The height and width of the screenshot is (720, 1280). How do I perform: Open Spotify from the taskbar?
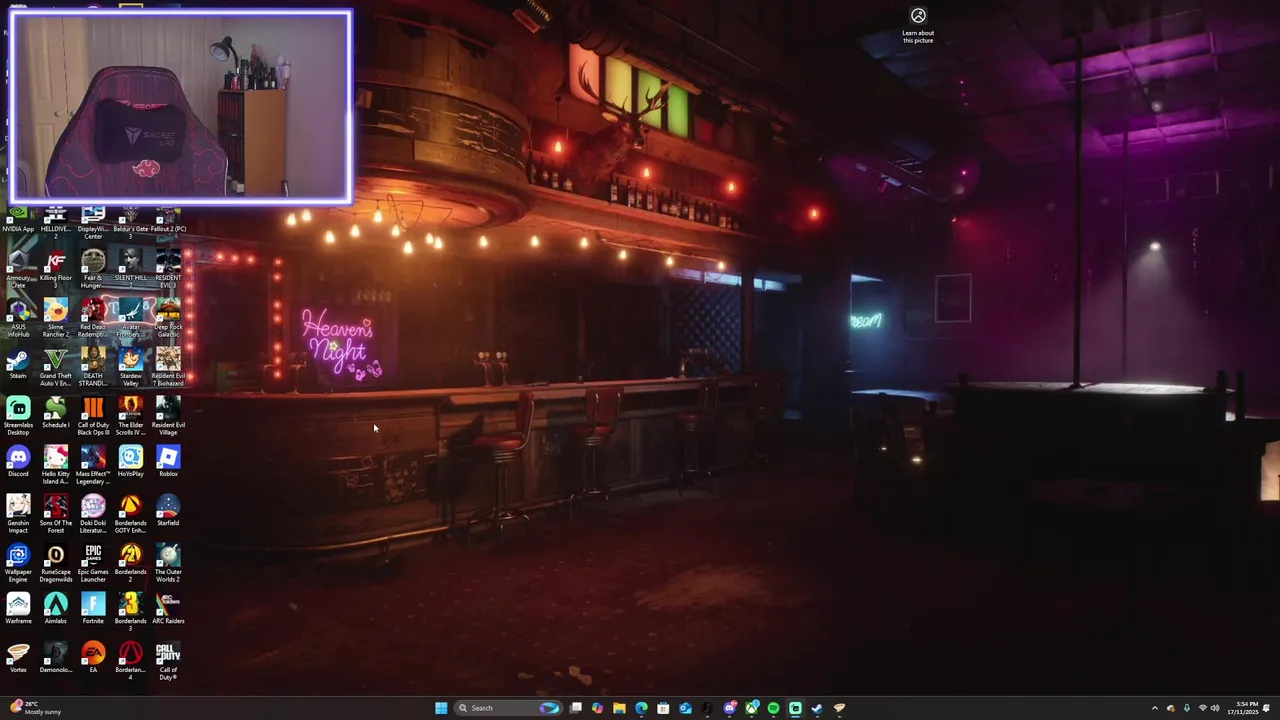773,708
